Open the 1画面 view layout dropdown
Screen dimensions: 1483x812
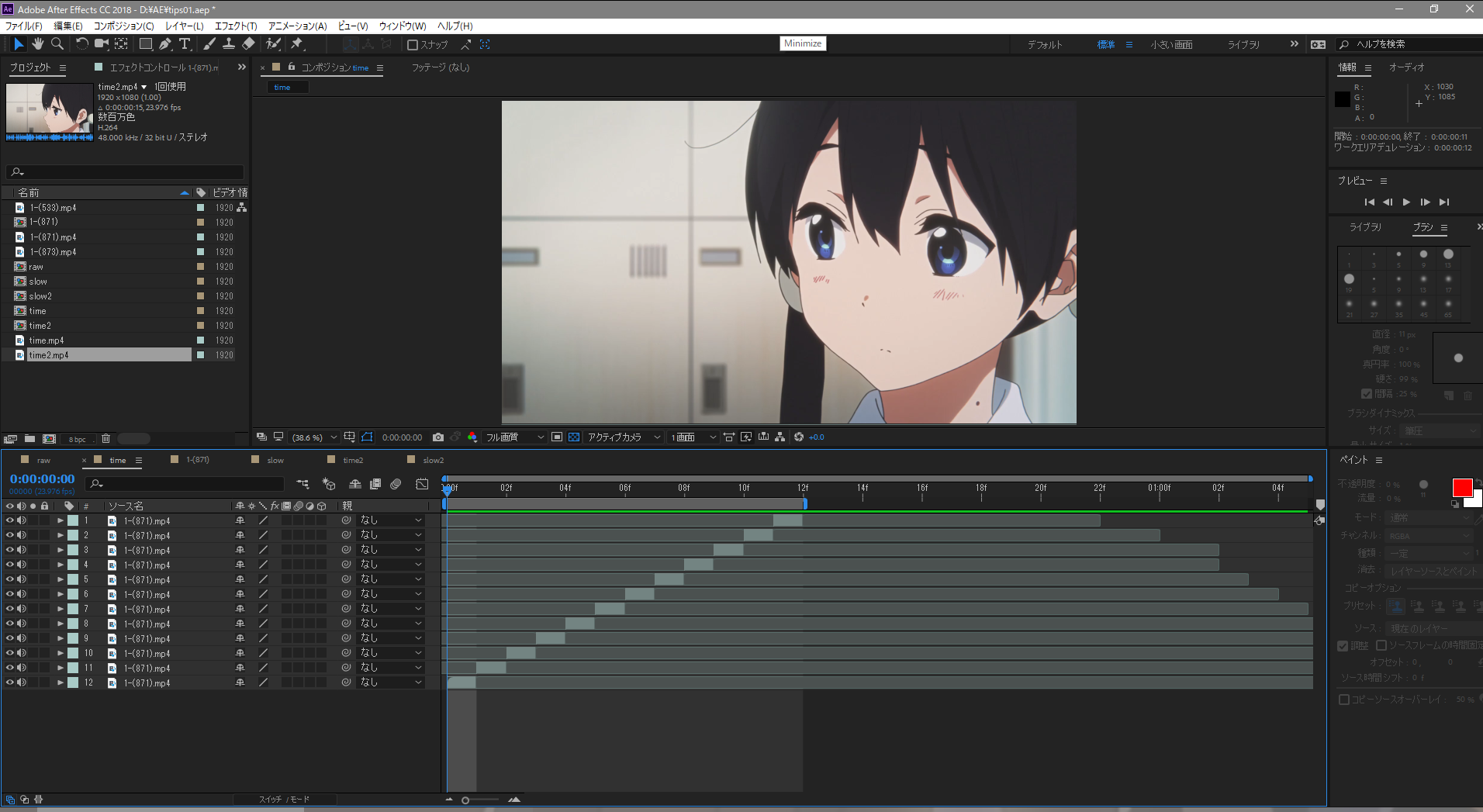(x=694, y=437)
